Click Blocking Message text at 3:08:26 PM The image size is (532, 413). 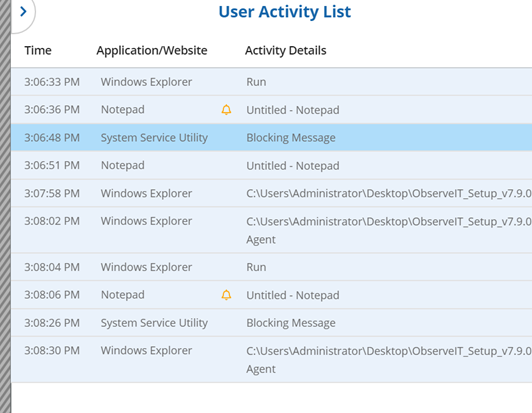[291, 323]
